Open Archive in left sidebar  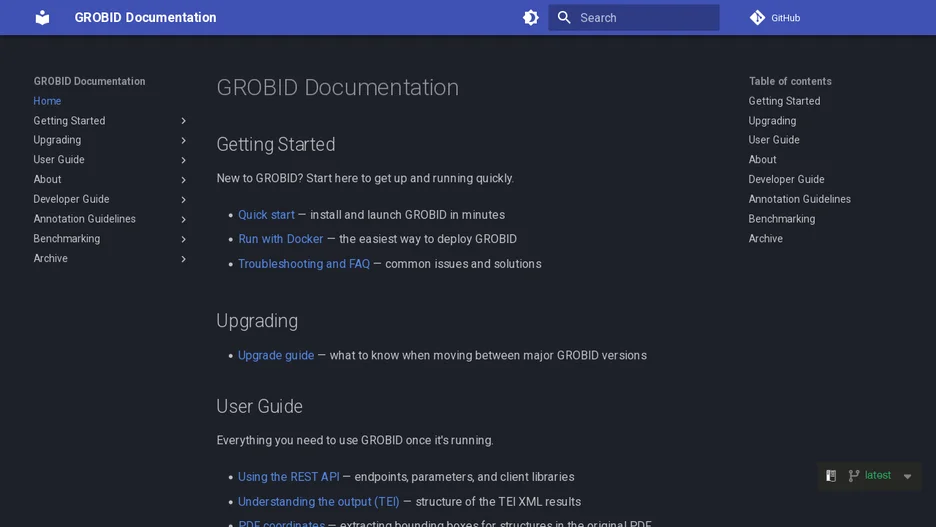[51, 258]
